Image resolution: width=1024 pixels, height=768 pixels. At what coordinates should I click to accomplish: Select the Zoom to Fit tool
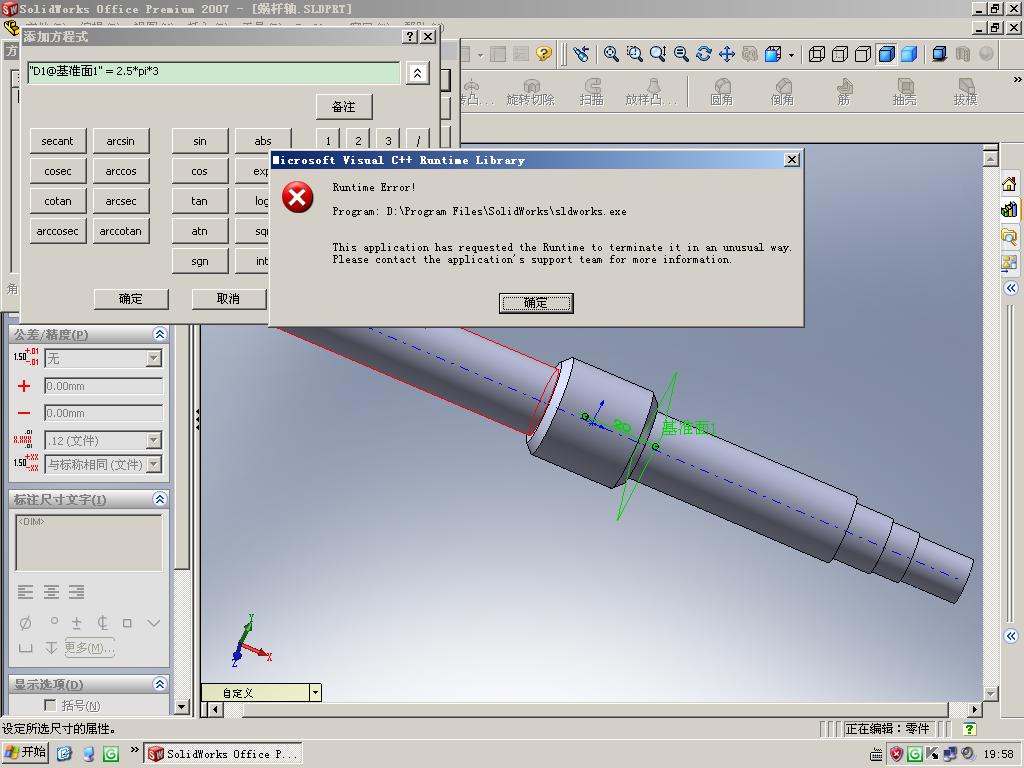click(611, 54)
